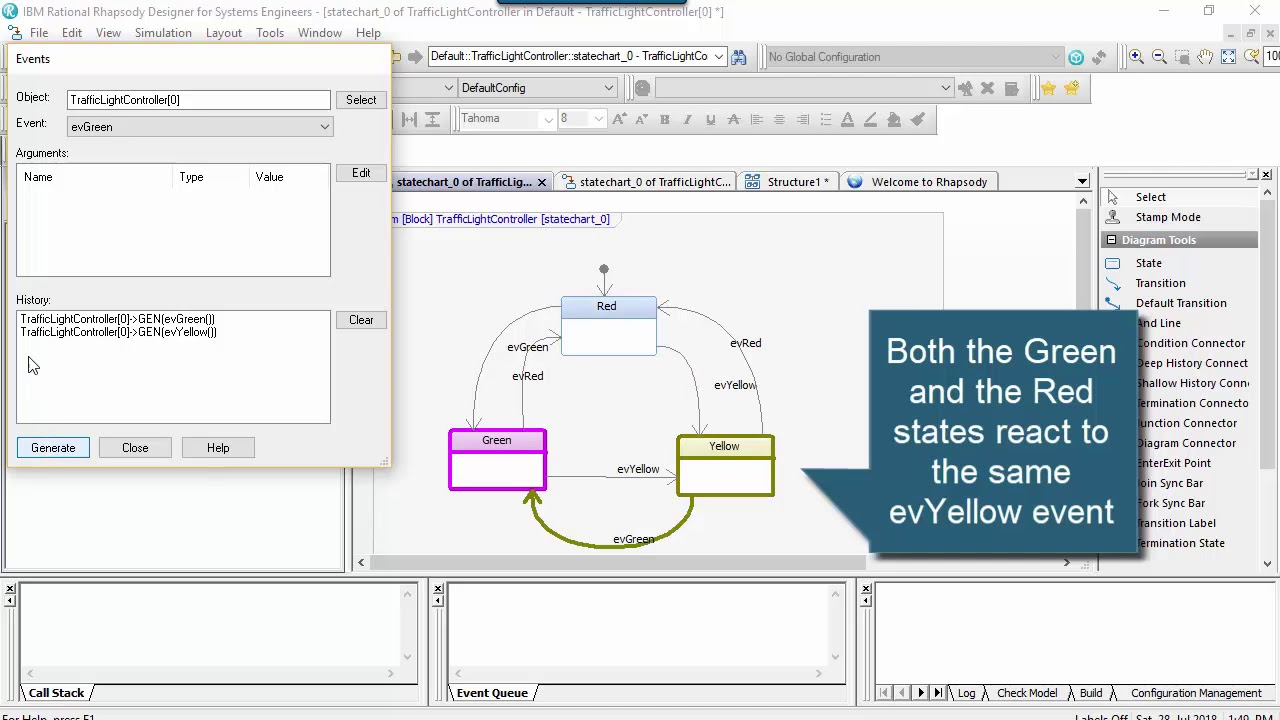Select the Select arrow tool
Viewport: 1280px width, 720px height.
[1150, 197]
